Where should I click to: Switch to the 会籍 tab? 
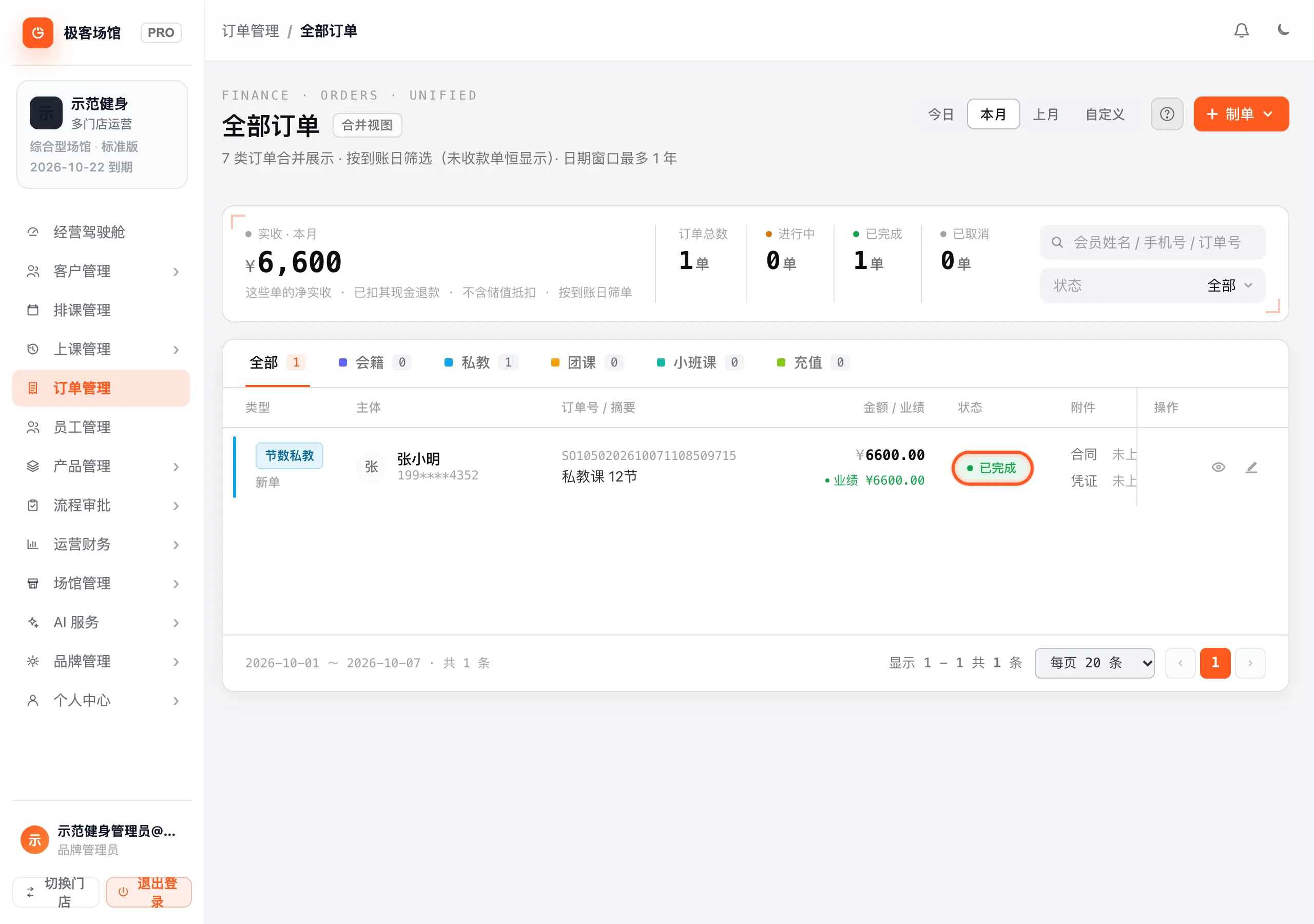pyautogui.click(x=375, y=362)
